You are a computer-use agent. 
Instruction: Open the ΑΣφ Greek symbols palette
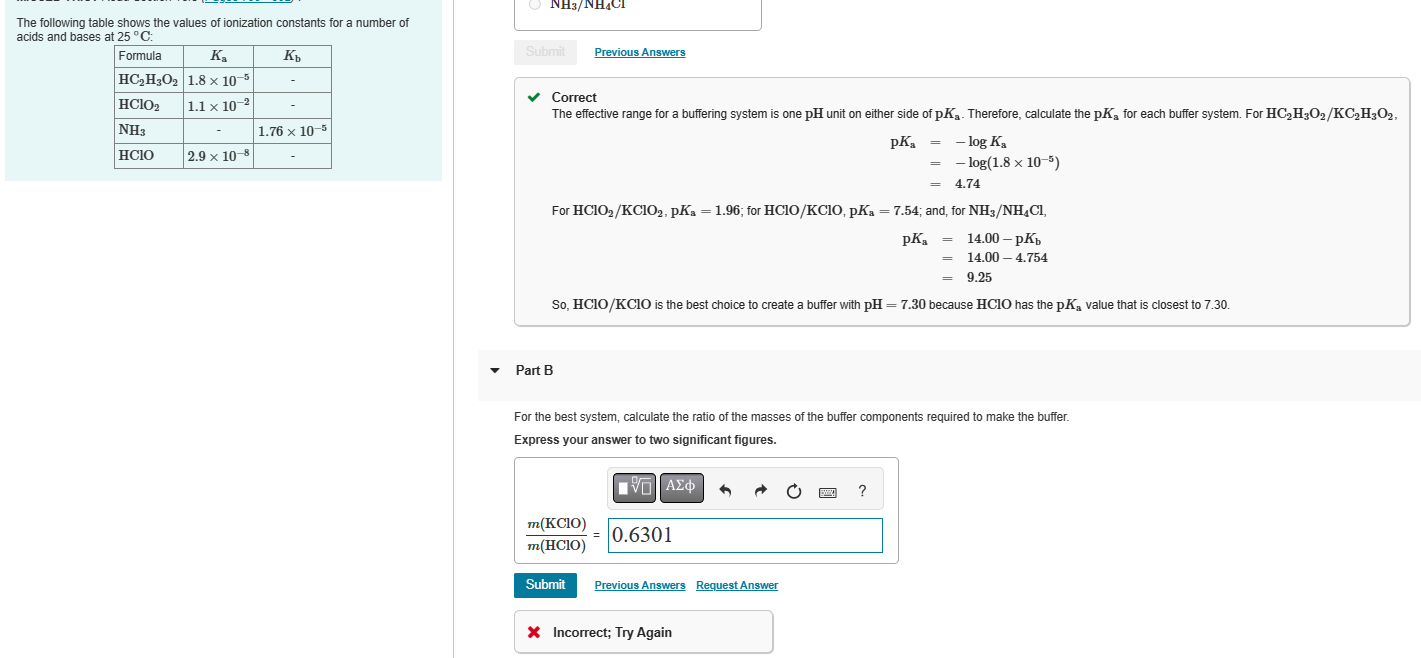coord(681,489)
